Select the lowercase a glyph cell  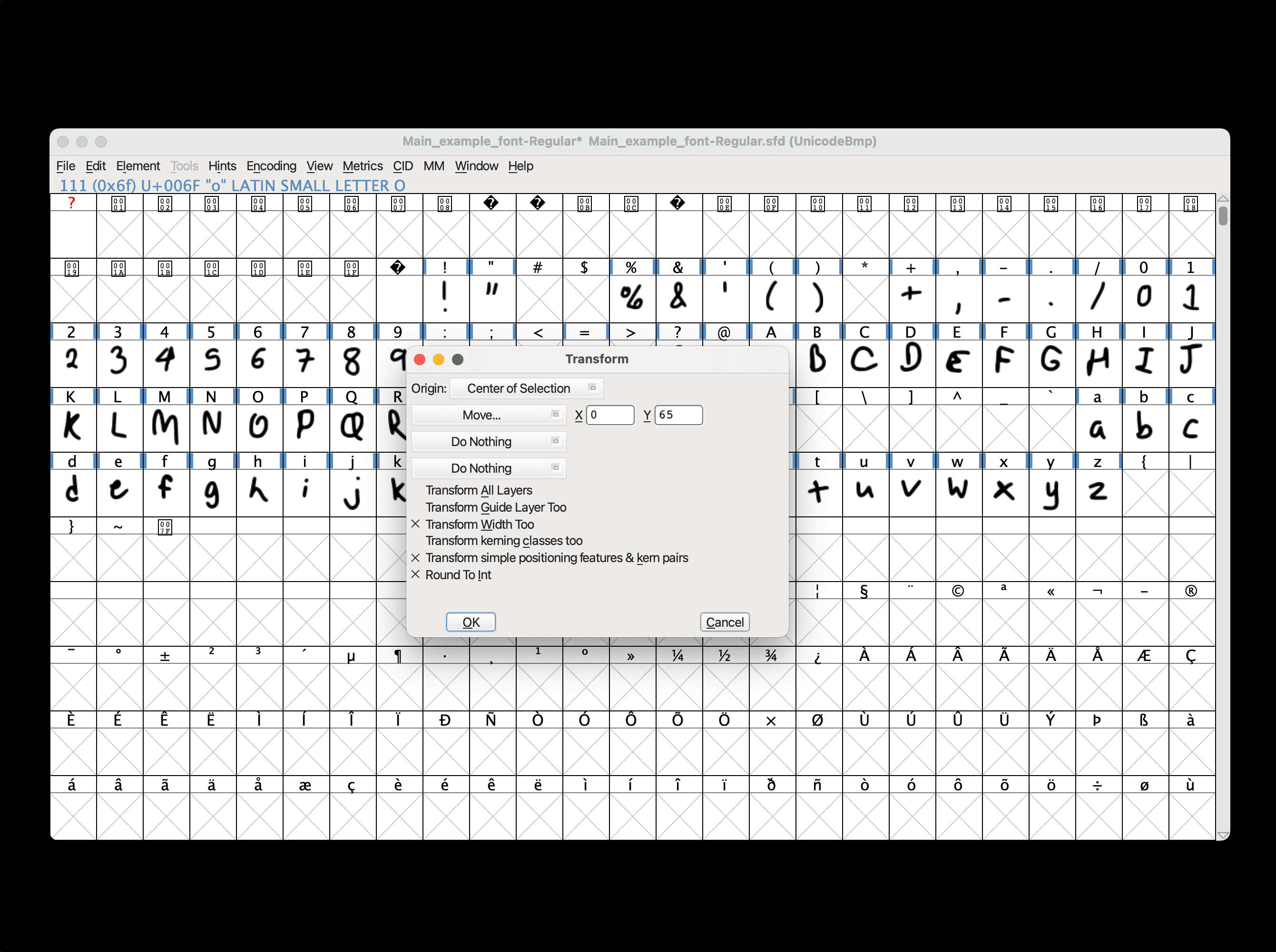(1099, 427)
